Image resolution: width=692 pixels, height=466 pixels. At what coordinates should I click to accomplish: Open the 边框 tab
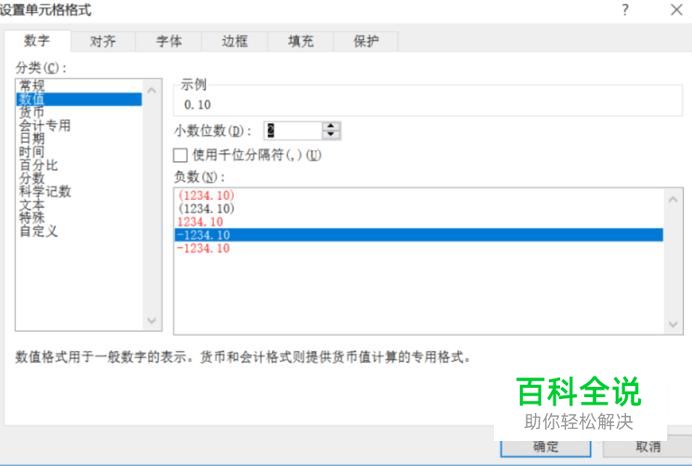pos(234,41)
